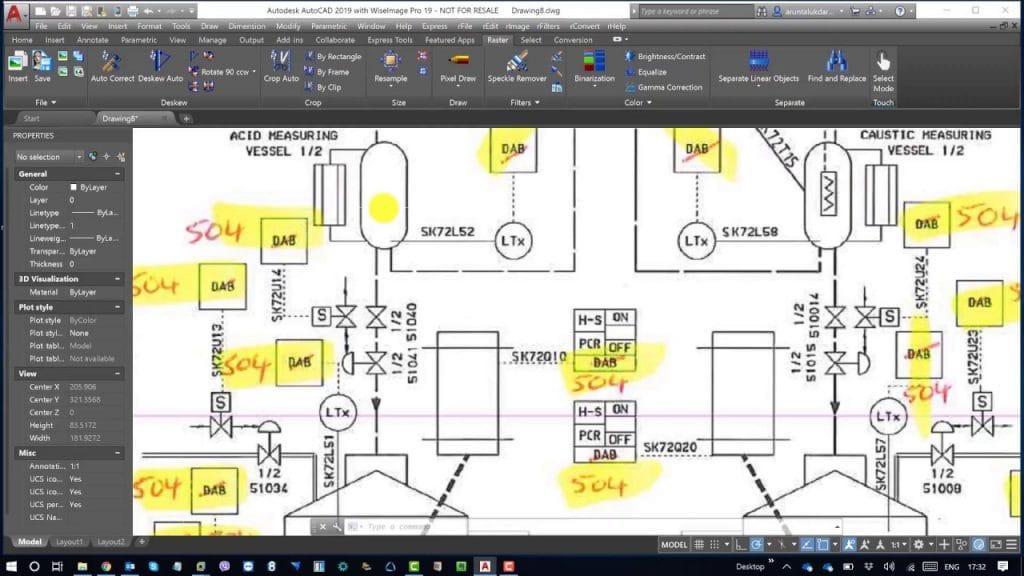The height and width of the screenshot is (576, 1024).
Task: Click the Quick Select icon in Properties
Action: click(x=121, y=157)
